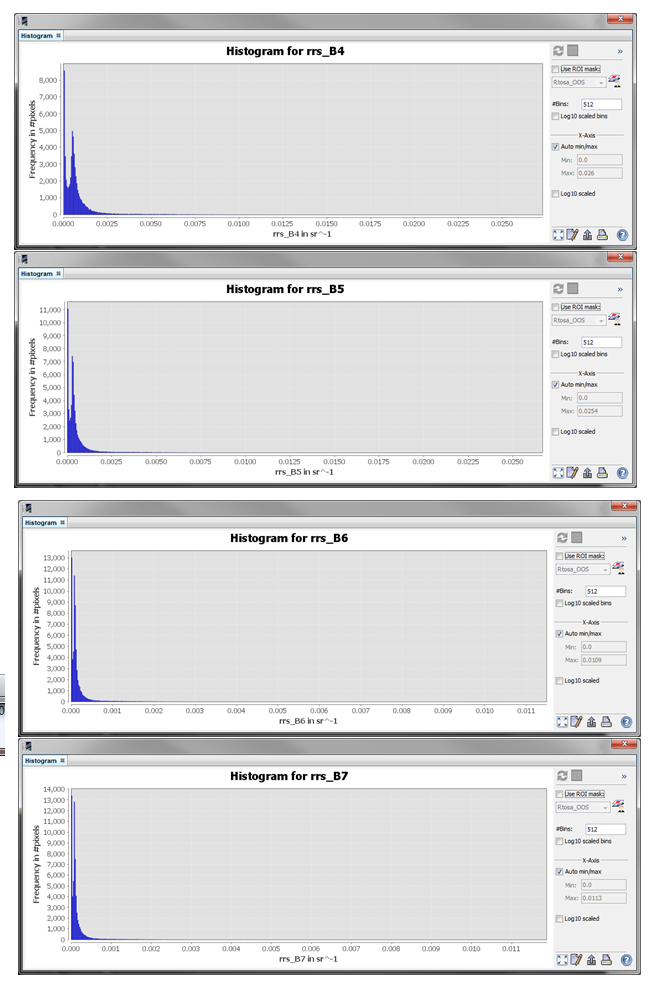656x988 pixels.
Task: Enable Use ROI mask in rrs_B4 panel
Action: (555, 69)
